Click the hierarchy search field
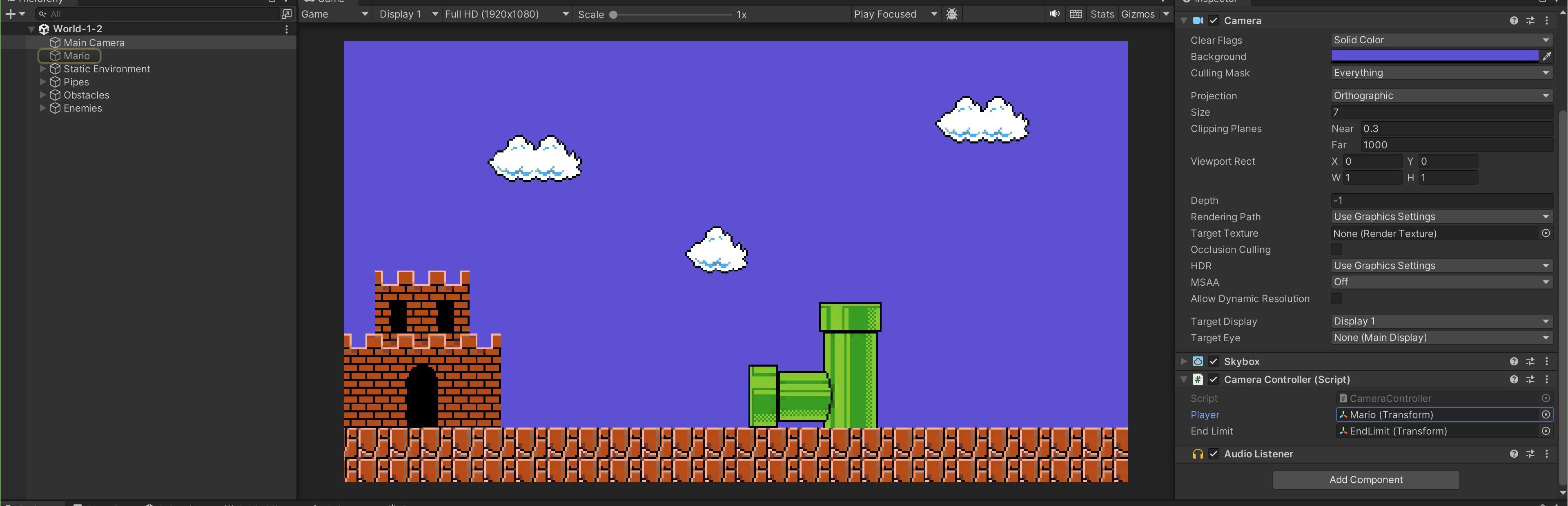The image size is (1568, 506). click(x=157, y=14)
